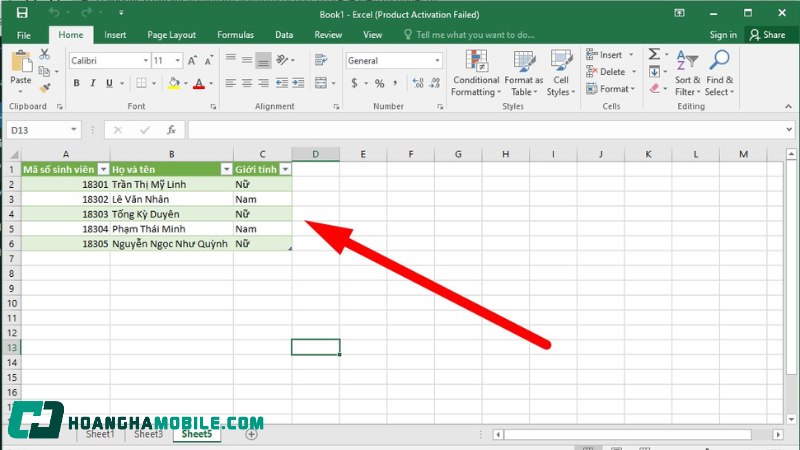Open filter dropdown for Mã số sinh viên
The height and width of the screenshot is (450, 800).
click(104, 169)
